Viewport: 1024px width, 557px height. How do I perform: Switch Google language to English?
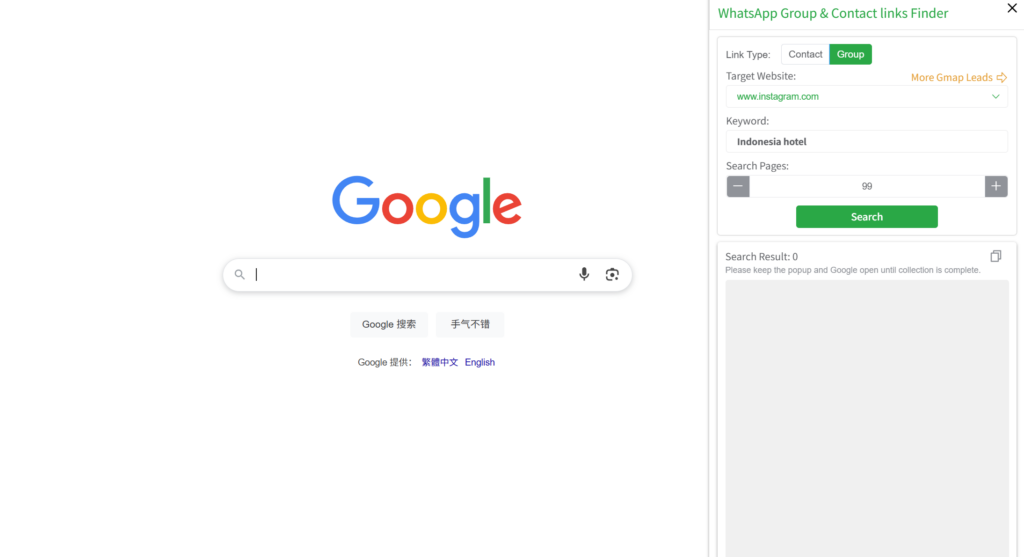tap(479, 362)
